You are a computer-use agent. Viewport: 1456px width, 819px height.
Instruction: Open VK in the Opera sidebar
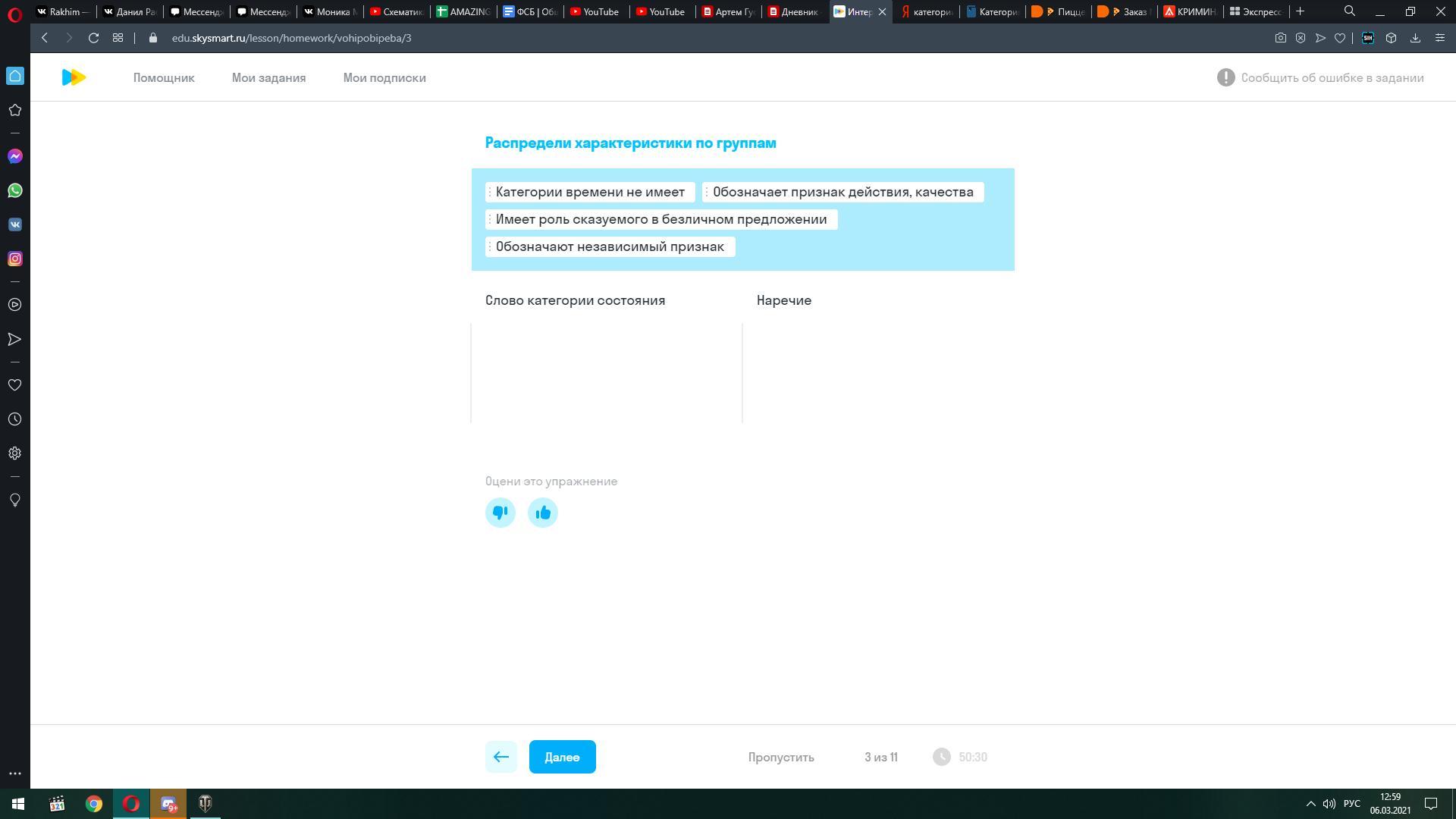tap(14, 224)
